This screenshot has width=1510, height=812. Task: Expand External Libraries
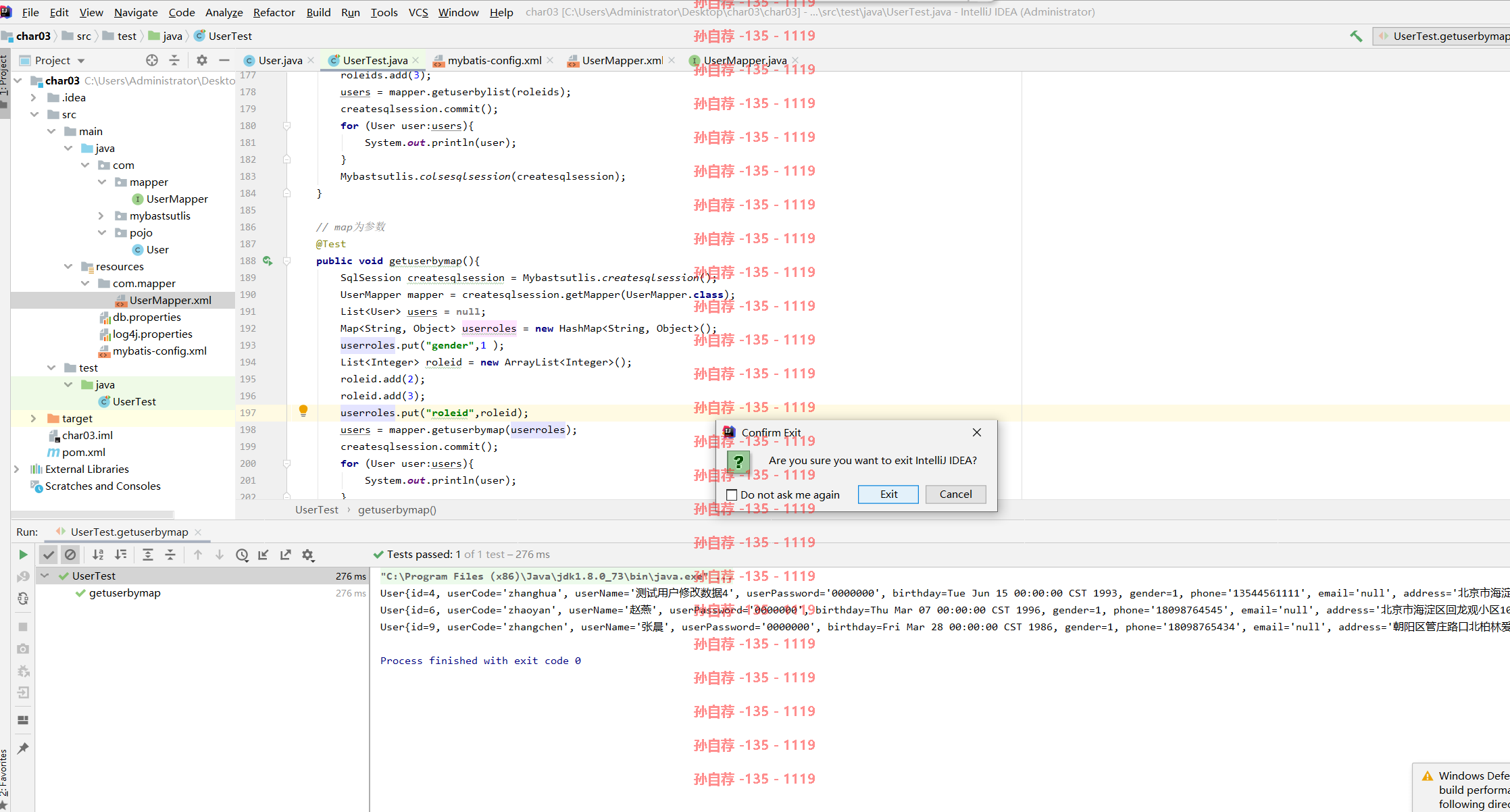(x=17, y=470)
